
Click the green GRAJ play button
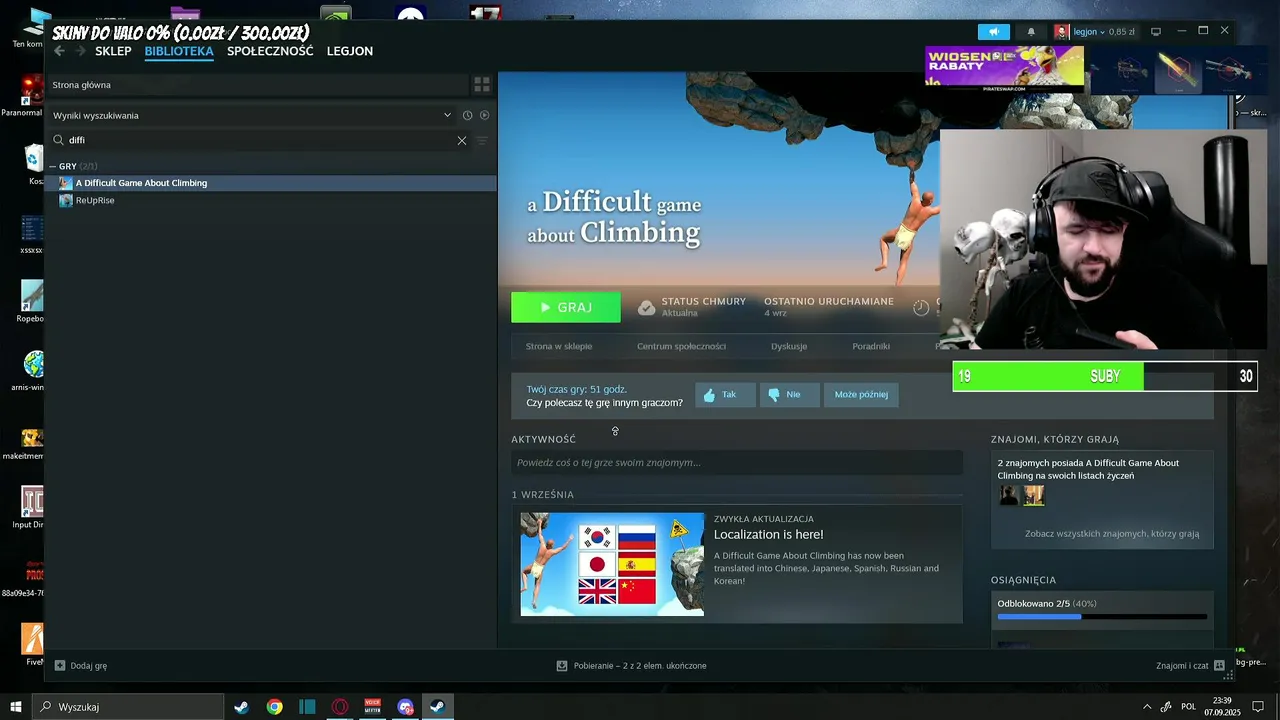point(566,307)
